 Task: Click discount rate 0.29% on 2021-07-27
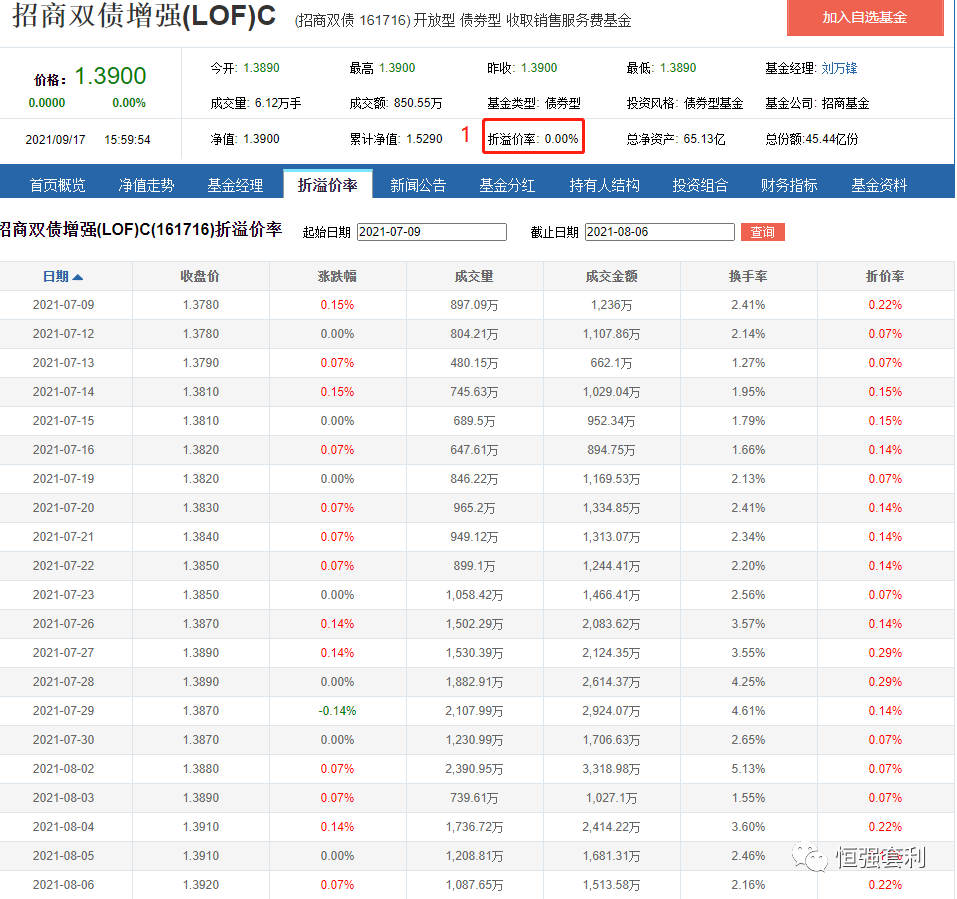click(885, 652)
